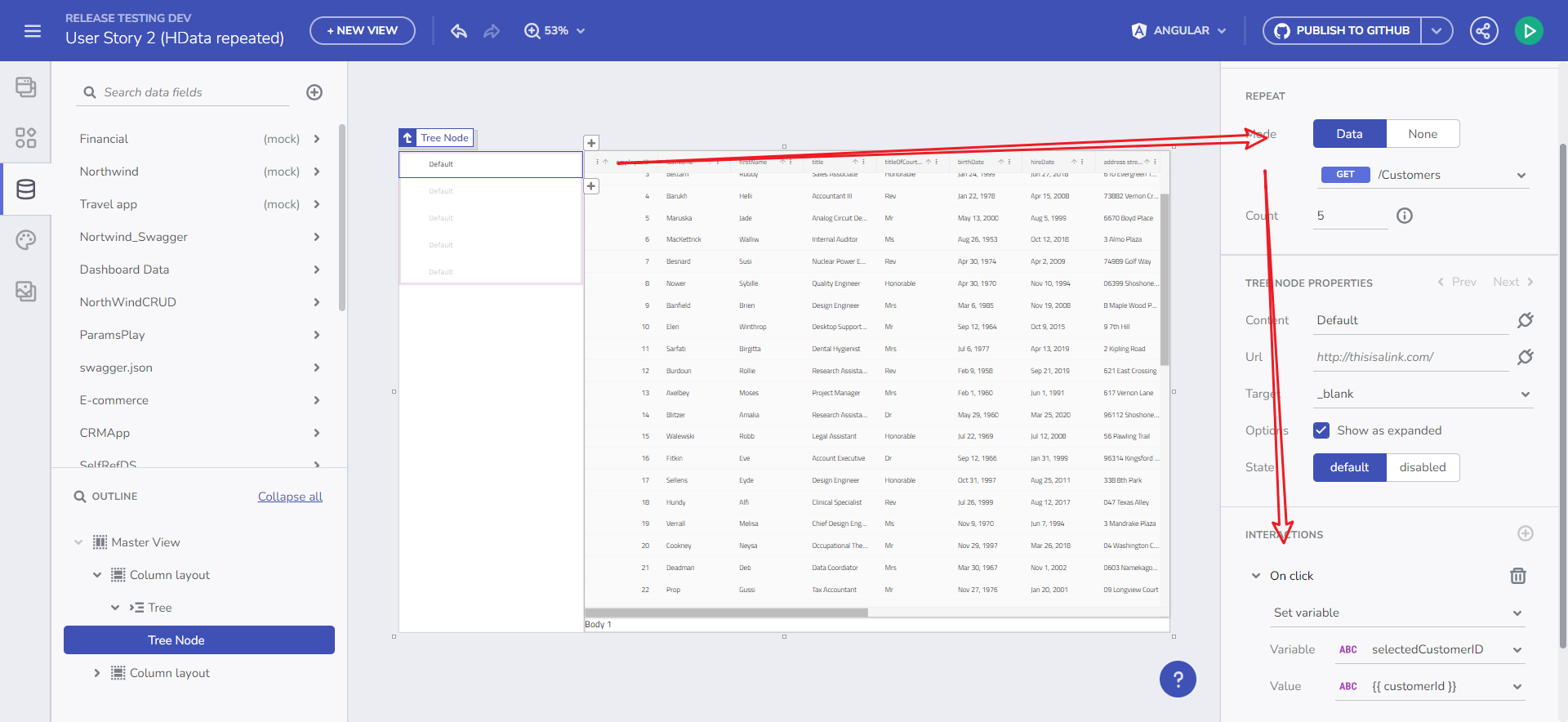1568x722 pixels.
Task: Open the 53% zoom dropdown
Action: click(x=555, y=31)
